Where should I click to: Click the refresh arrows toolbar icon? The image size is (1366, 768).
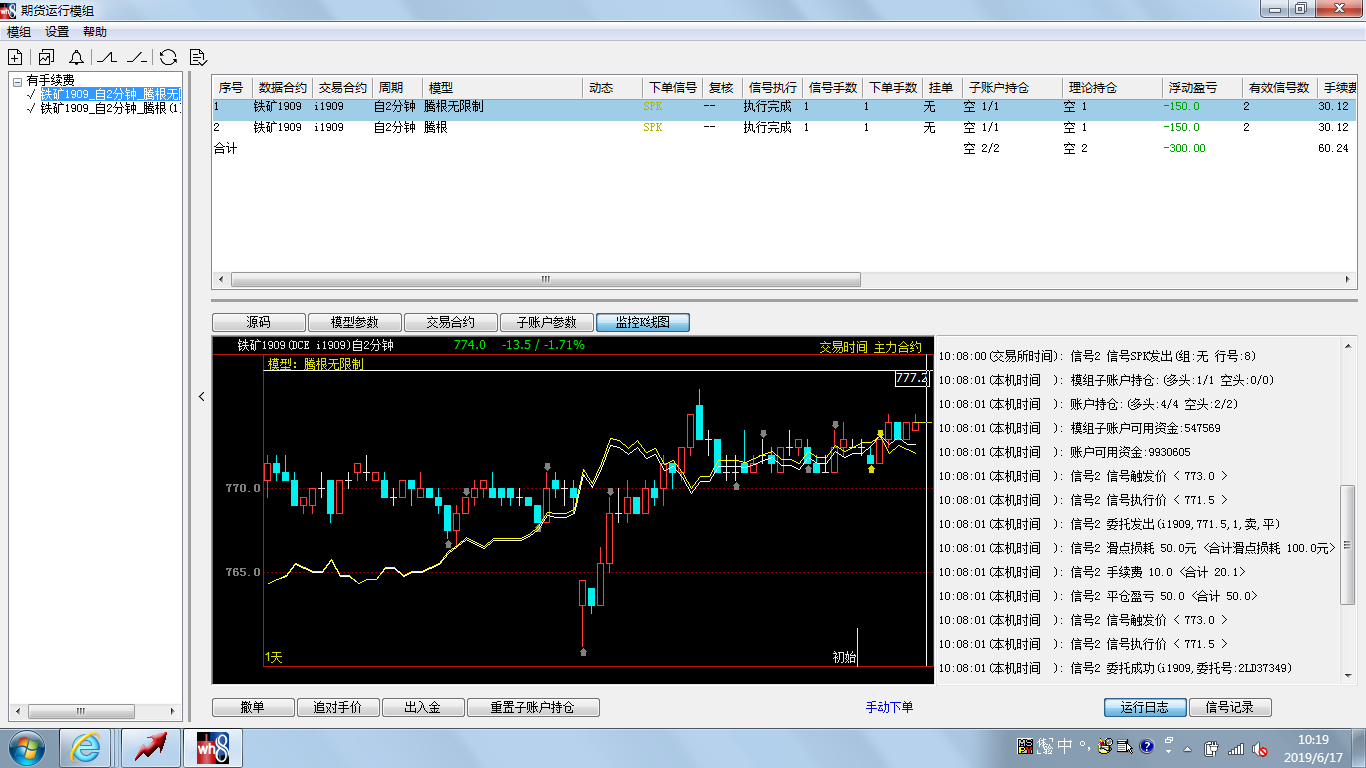point(168,57)
